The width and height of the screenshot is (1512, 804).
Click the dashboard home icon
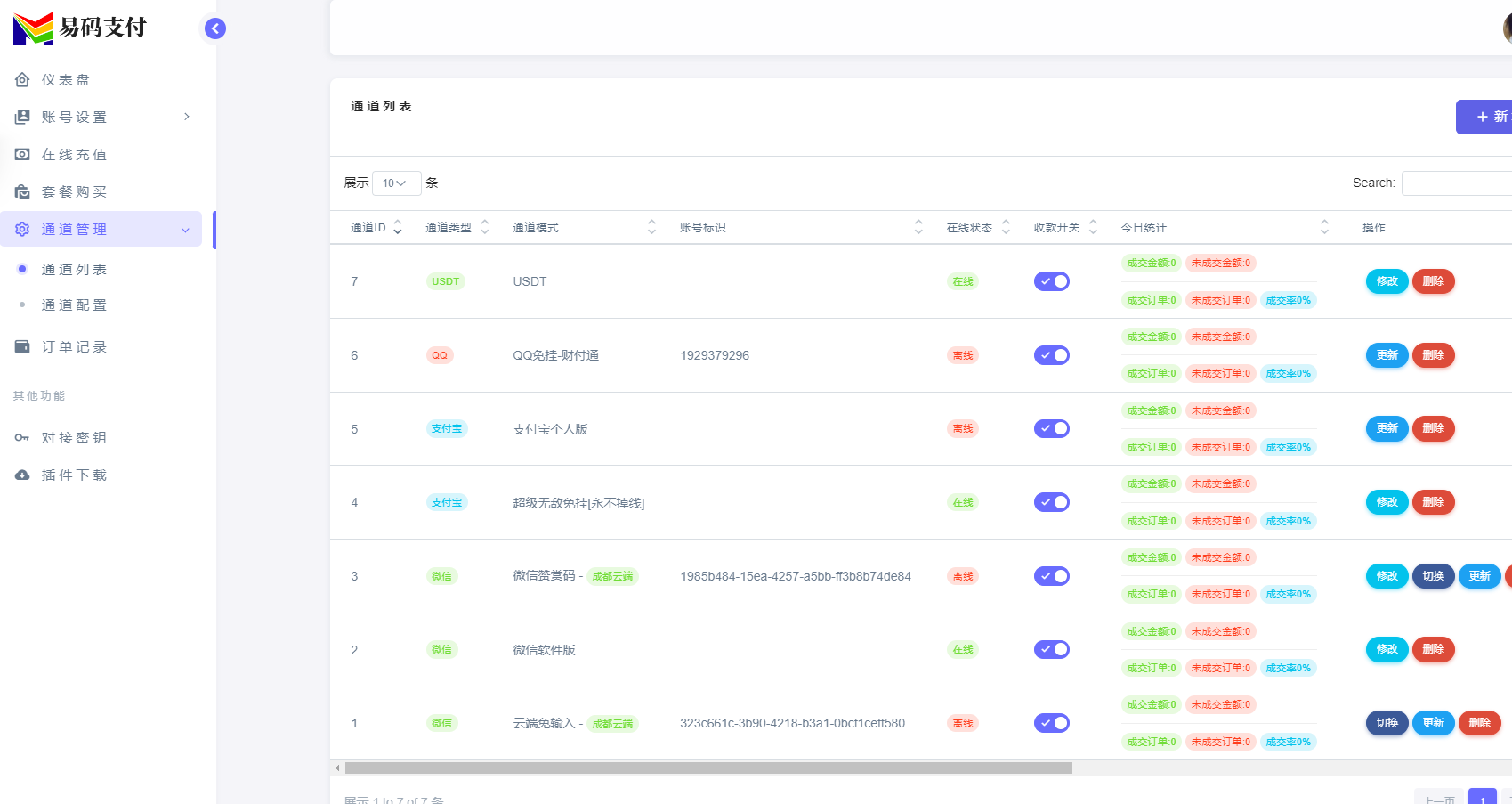(x=22, y=80)
